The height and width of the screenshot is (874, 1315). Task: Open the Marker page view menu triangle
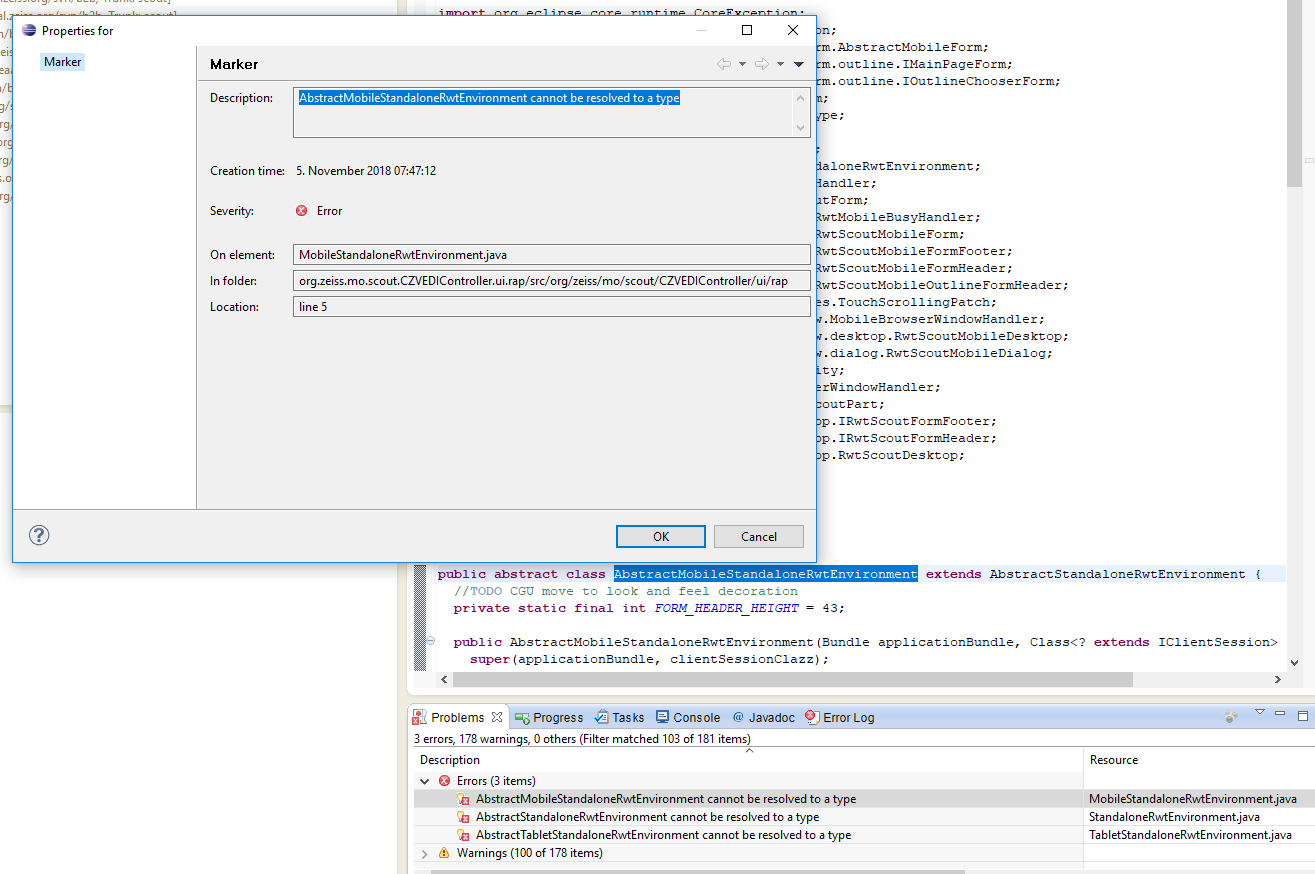click(x=799, y=64)
